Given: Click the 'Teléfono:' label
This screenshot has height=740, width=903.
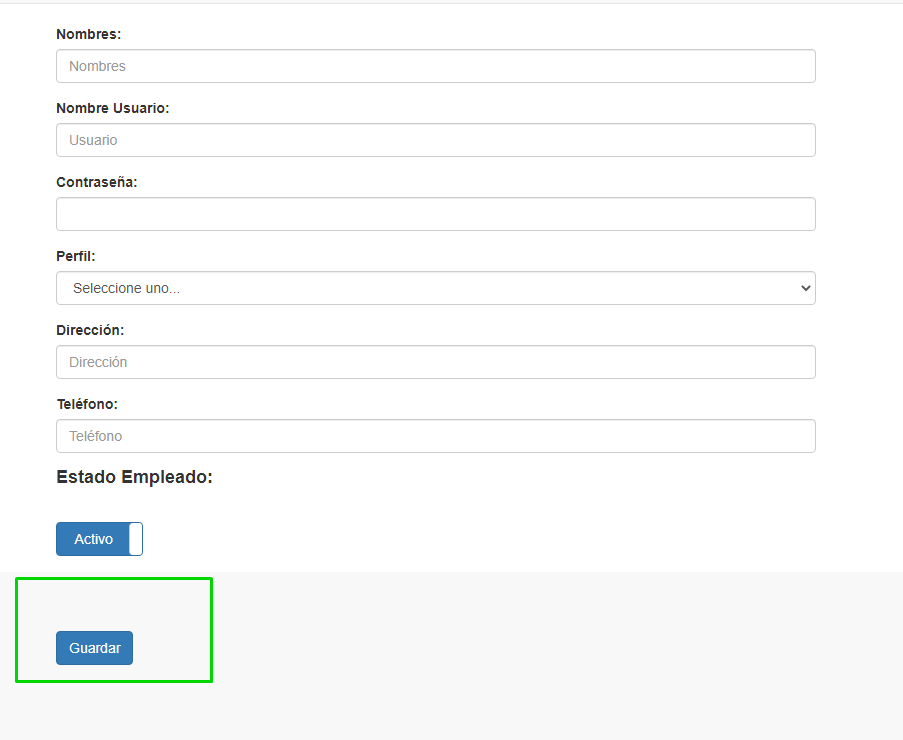Looking at the screenshot, I should click(x=87, y=404).
